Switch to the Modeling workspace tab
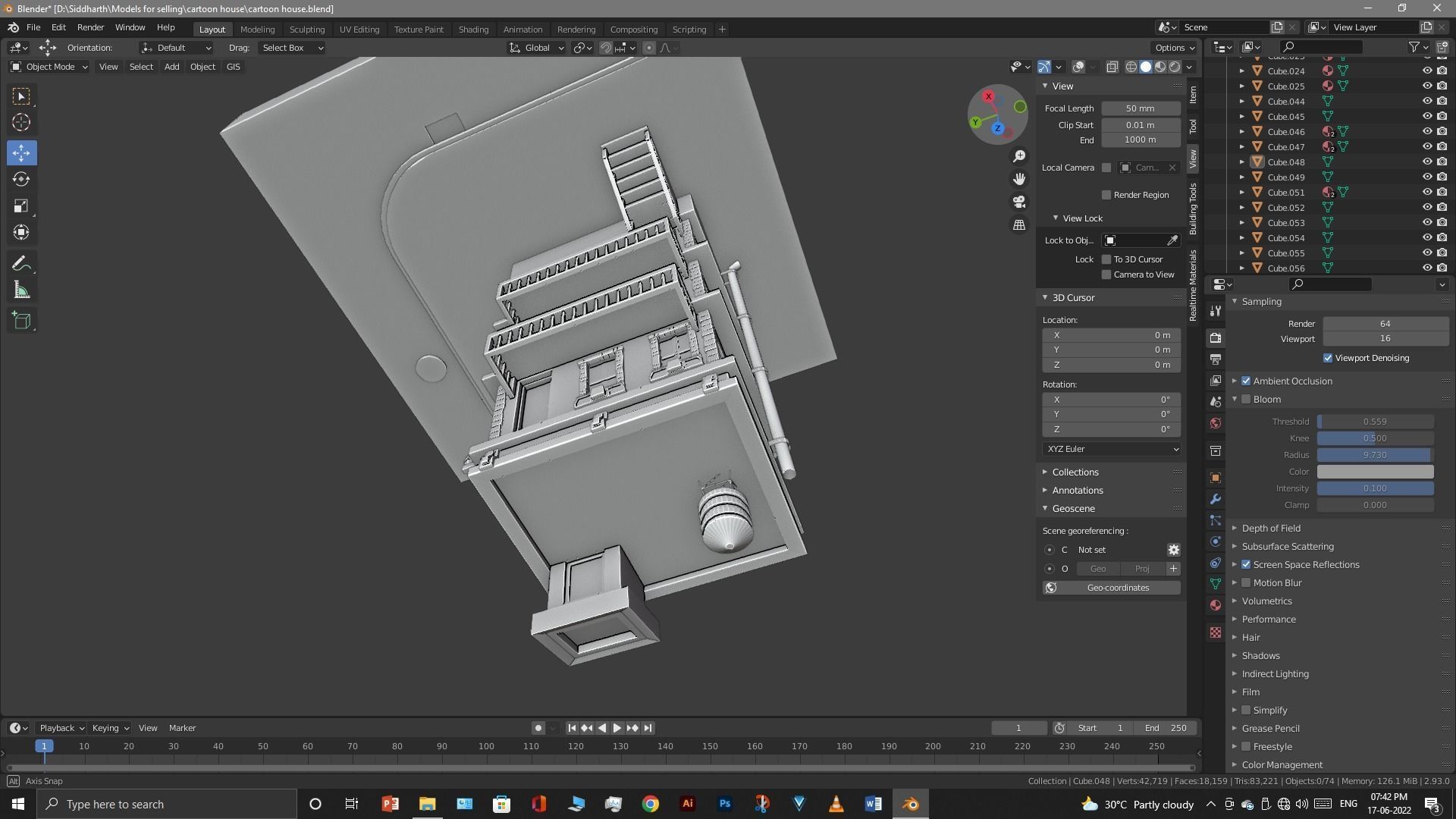The image size is (1456, 819). (x=257, y=30)
